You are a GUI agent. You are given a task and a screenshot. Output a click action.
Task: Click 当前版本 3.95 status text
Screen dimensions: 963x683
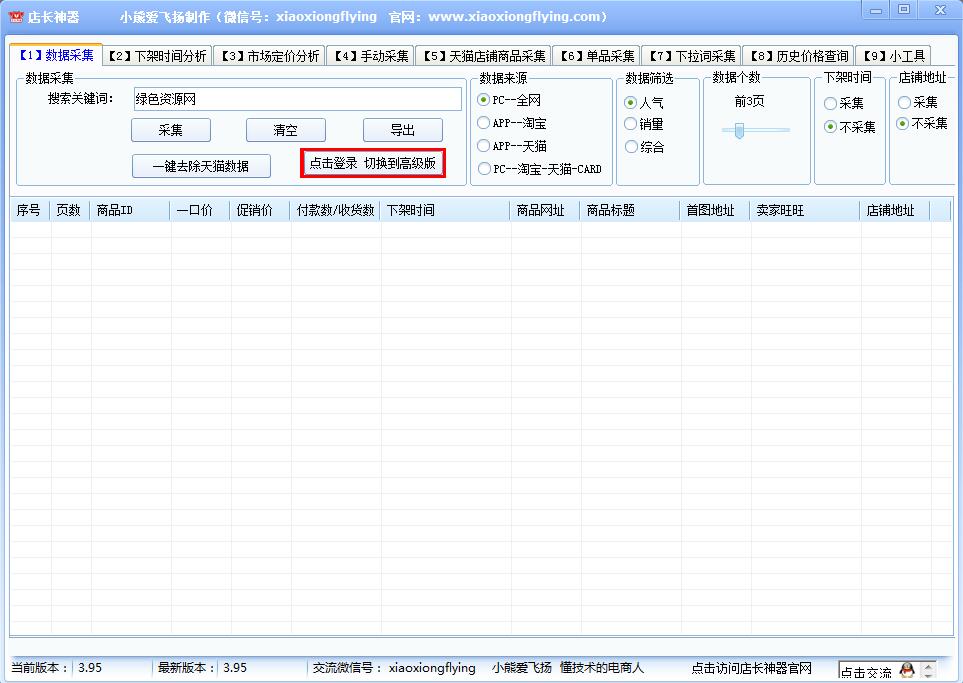(x=57, y=668)
